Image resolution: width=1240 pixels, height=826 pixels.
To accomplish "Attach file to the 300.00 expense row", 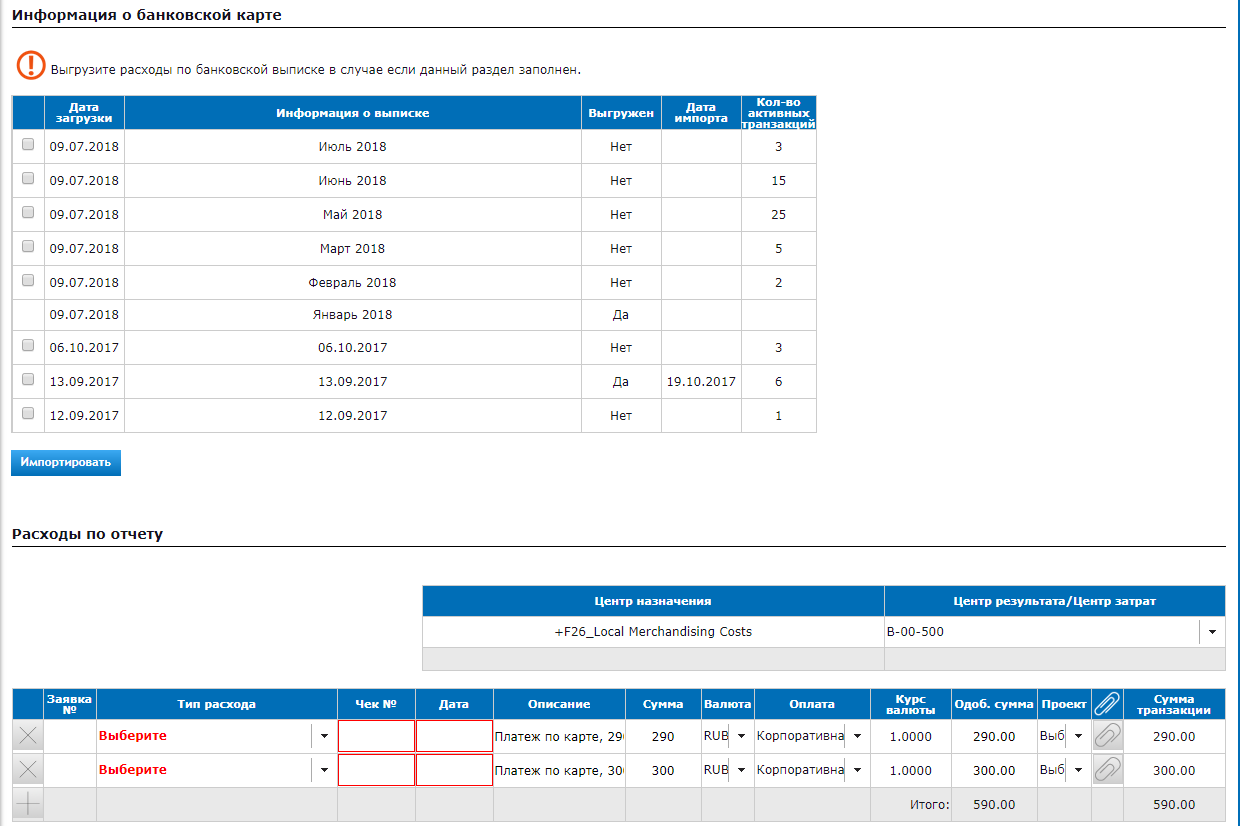I will [1107, 770].
